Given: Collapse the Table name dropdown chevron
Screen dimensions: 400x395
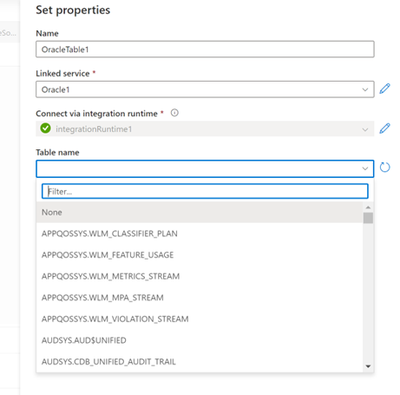Looking at the screenshot, I should (365, 169).
